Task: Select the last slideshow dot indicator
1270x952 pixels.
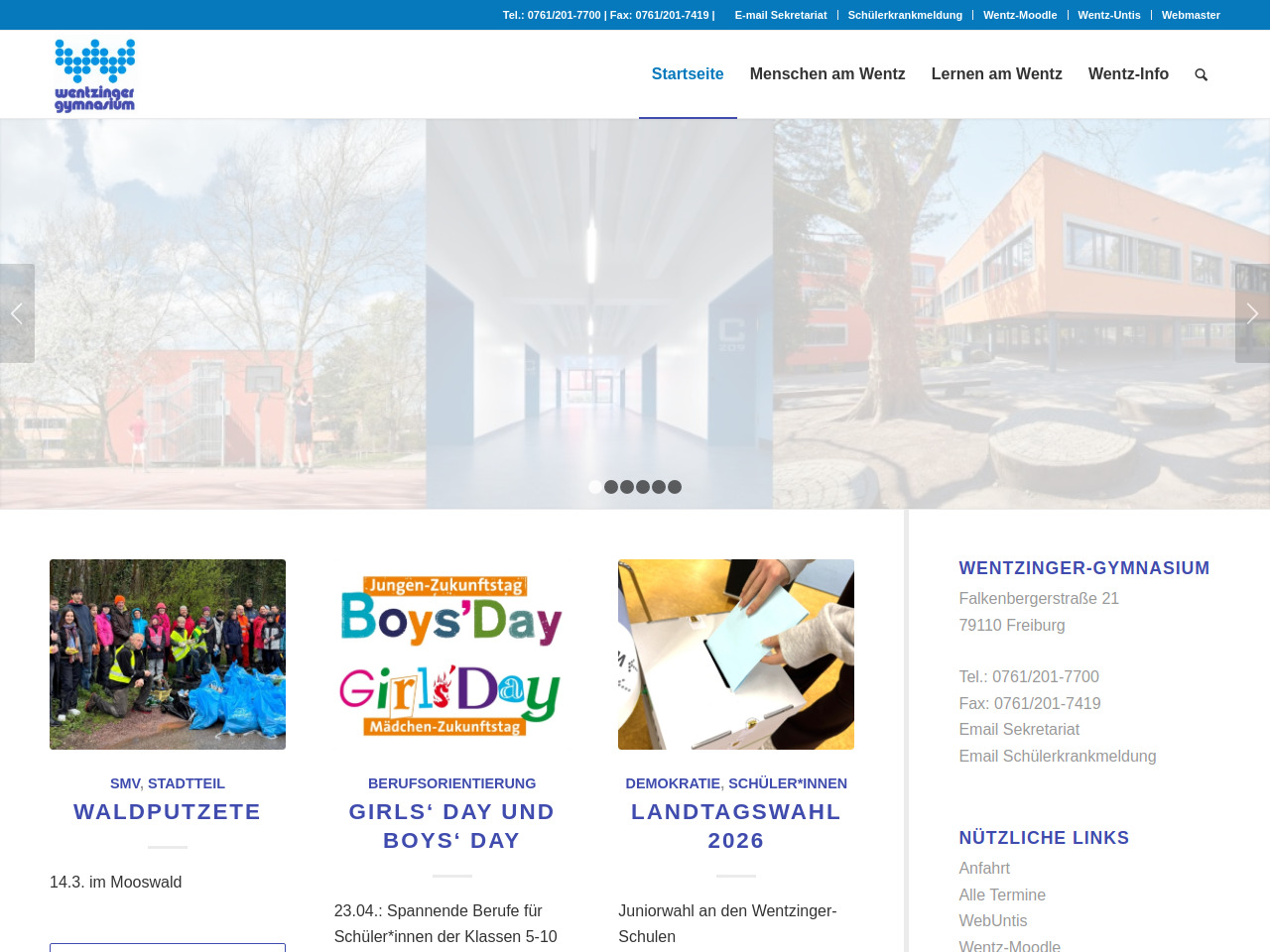Action: (x=675, y=487)
